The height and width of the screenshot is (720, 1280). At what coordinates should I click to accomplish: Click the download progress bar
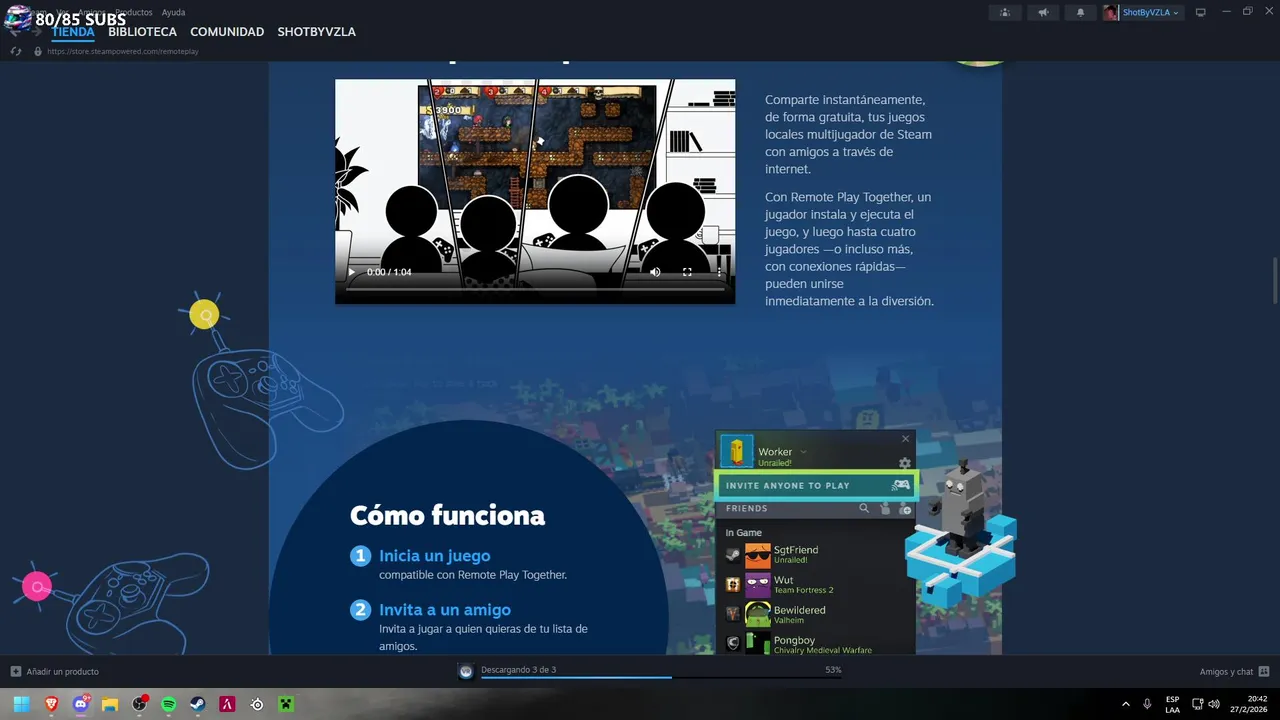pyautogui.click(x=661, y=677)
